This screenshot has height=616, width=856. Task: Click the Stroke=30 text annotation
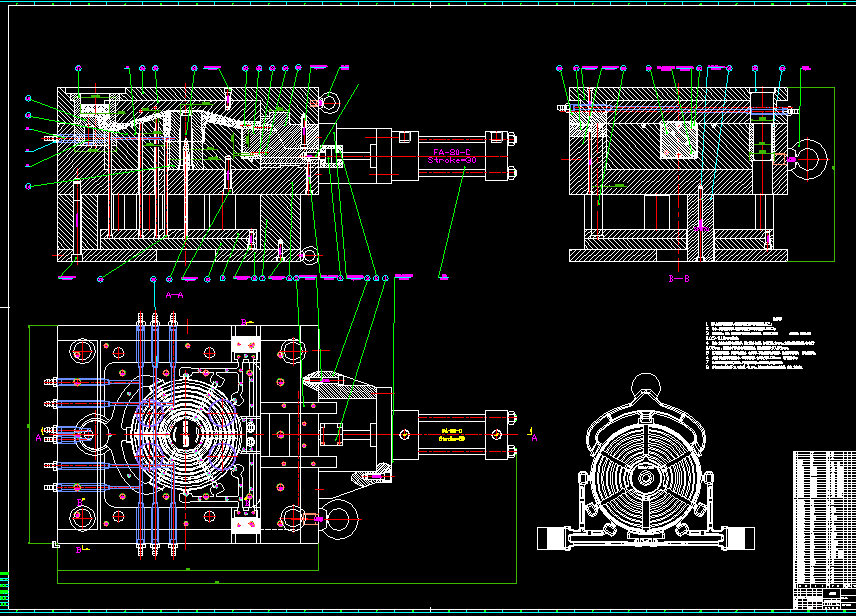(x=451, y=161)
